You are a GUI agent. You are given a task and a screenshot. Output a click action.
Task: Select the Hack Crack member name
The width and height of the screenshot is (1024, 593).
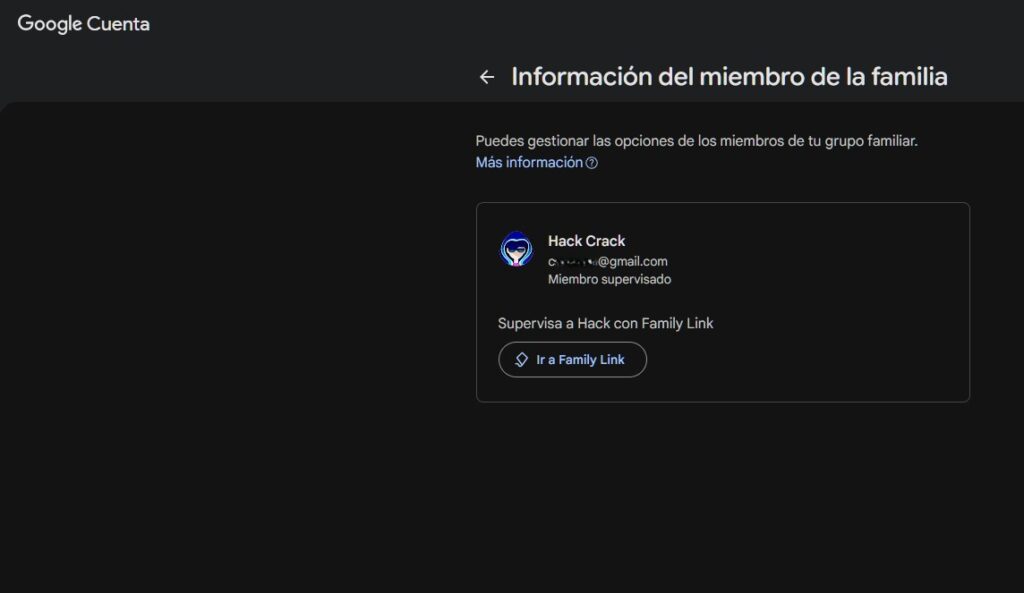586,241
